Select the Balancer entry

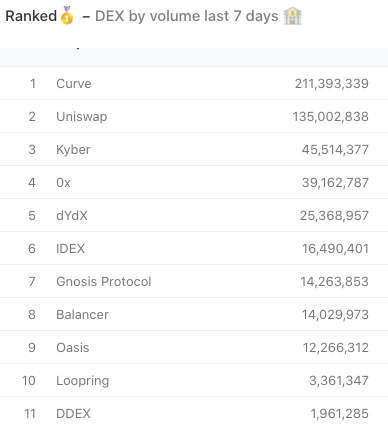pos(82,314)
